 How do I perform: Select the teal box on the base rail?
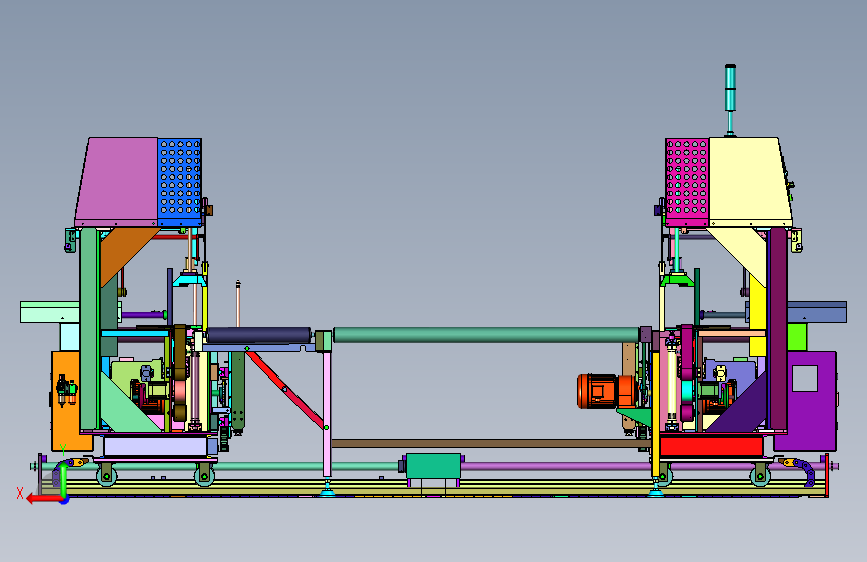[x=433, y=466]
